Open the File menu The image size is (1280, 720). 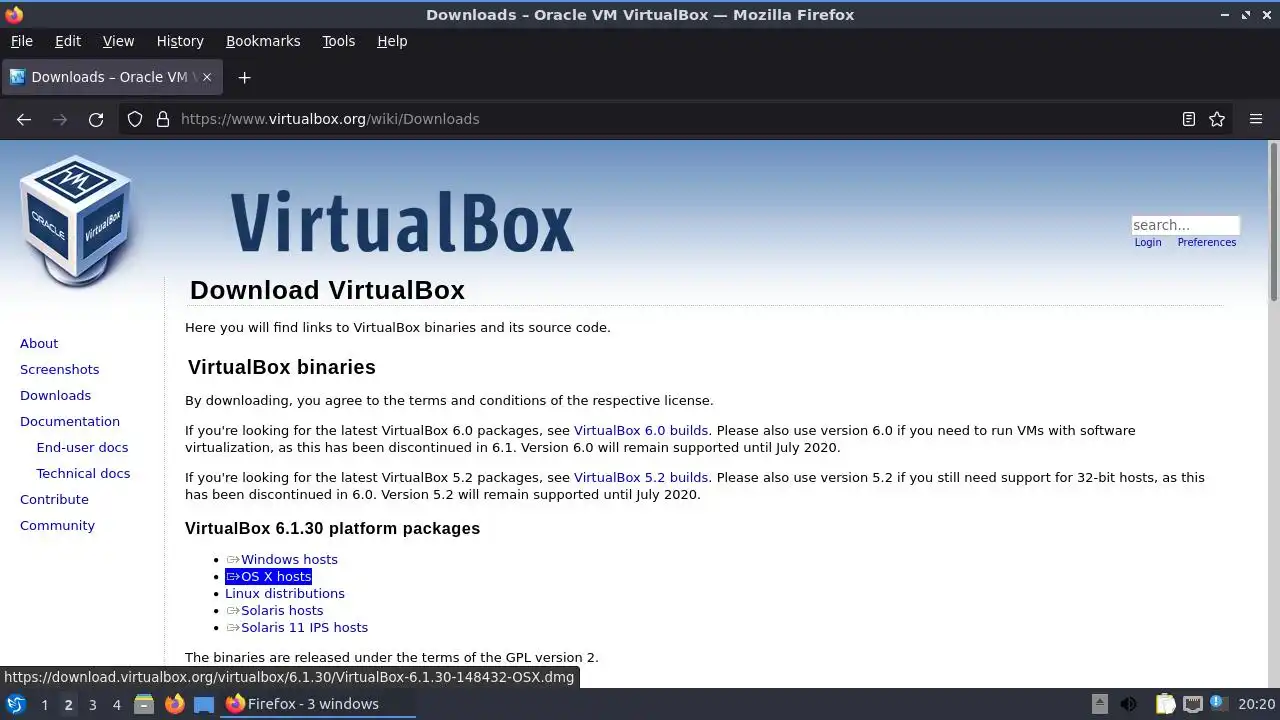click(22, 41)
